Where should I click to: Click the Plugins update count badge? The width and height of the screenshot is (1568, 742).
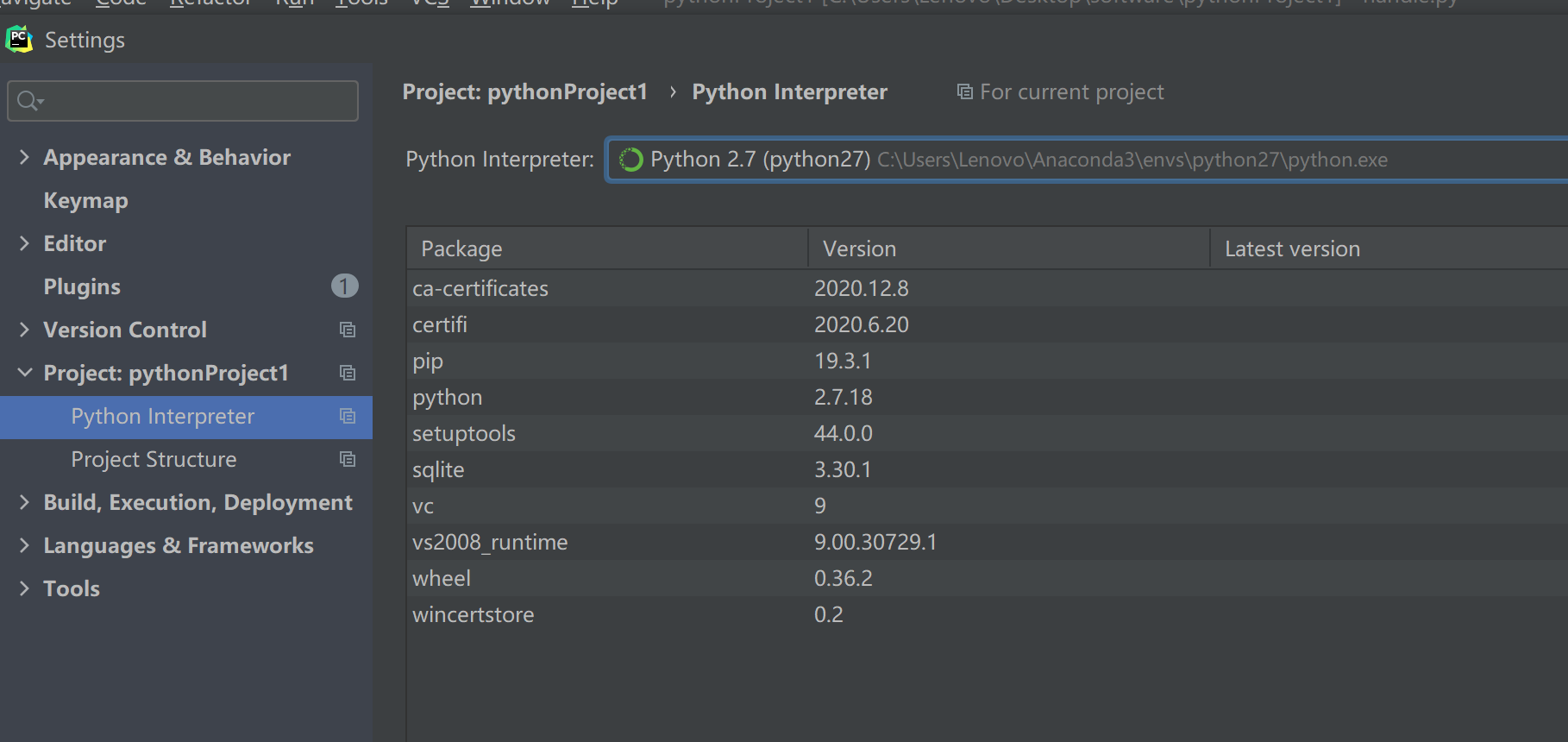tap(344, 286)
